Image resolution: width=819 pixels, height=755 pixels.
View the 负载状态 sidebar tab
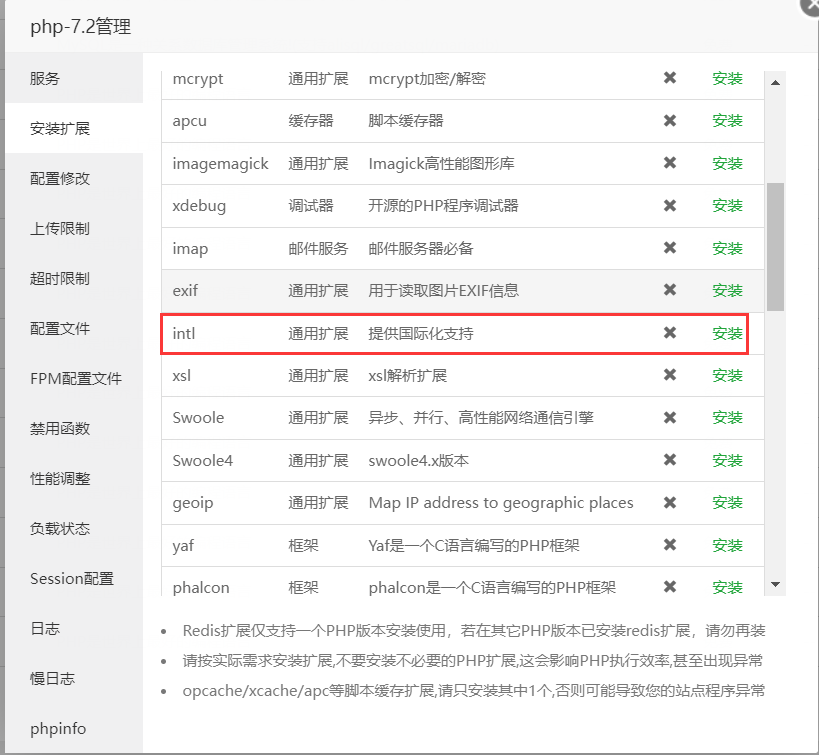pos(74,529)
